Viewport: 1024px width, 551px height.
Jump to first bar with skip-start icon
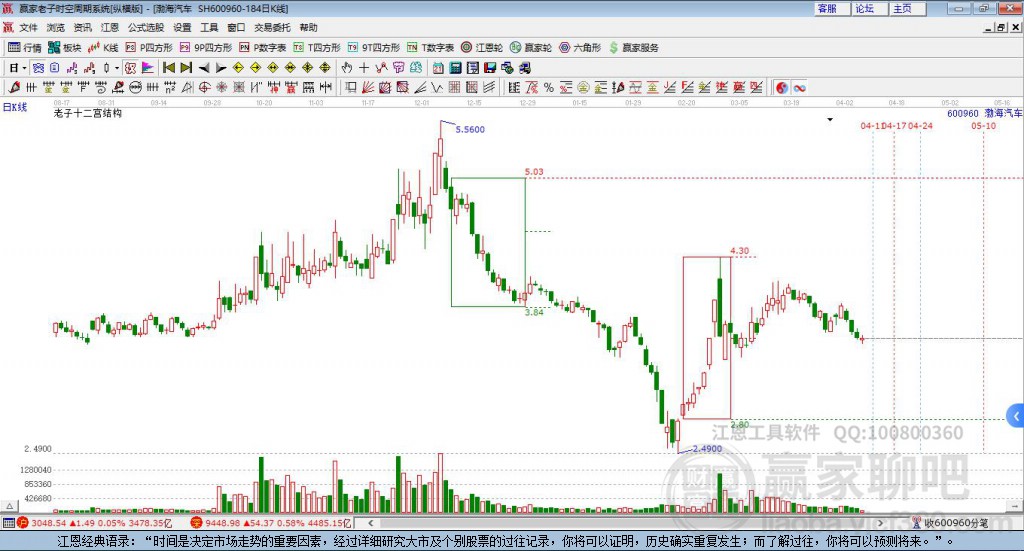point(168,68)
